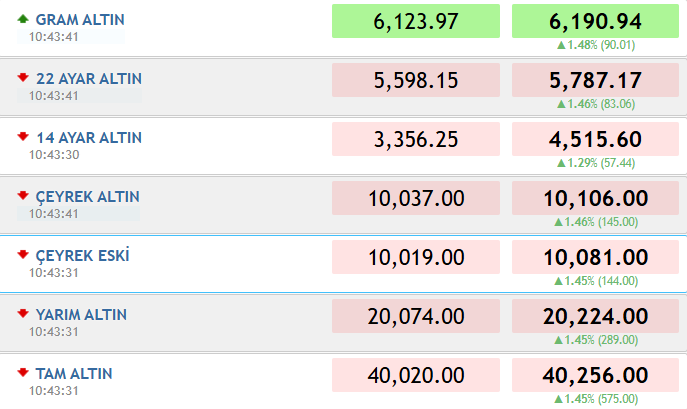Image resolution: width=687 pixels, height=409 pixels.
Task: Open the YARIM ALTIN link
Action: [x=81, y=315]
